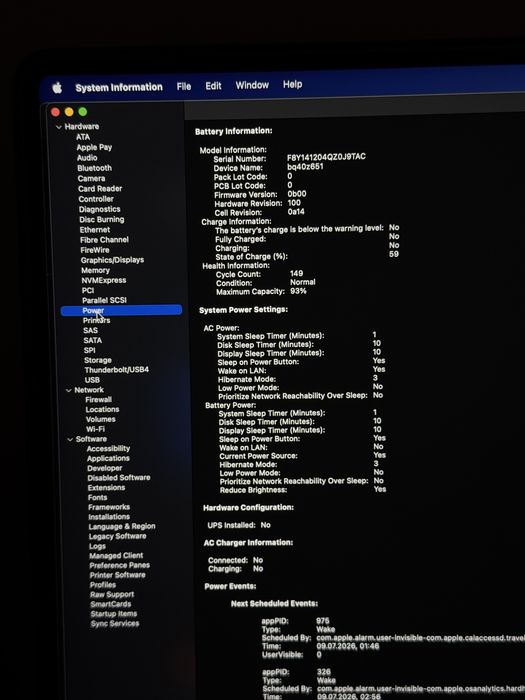Select Accessibility under Software

coord(108,449)
